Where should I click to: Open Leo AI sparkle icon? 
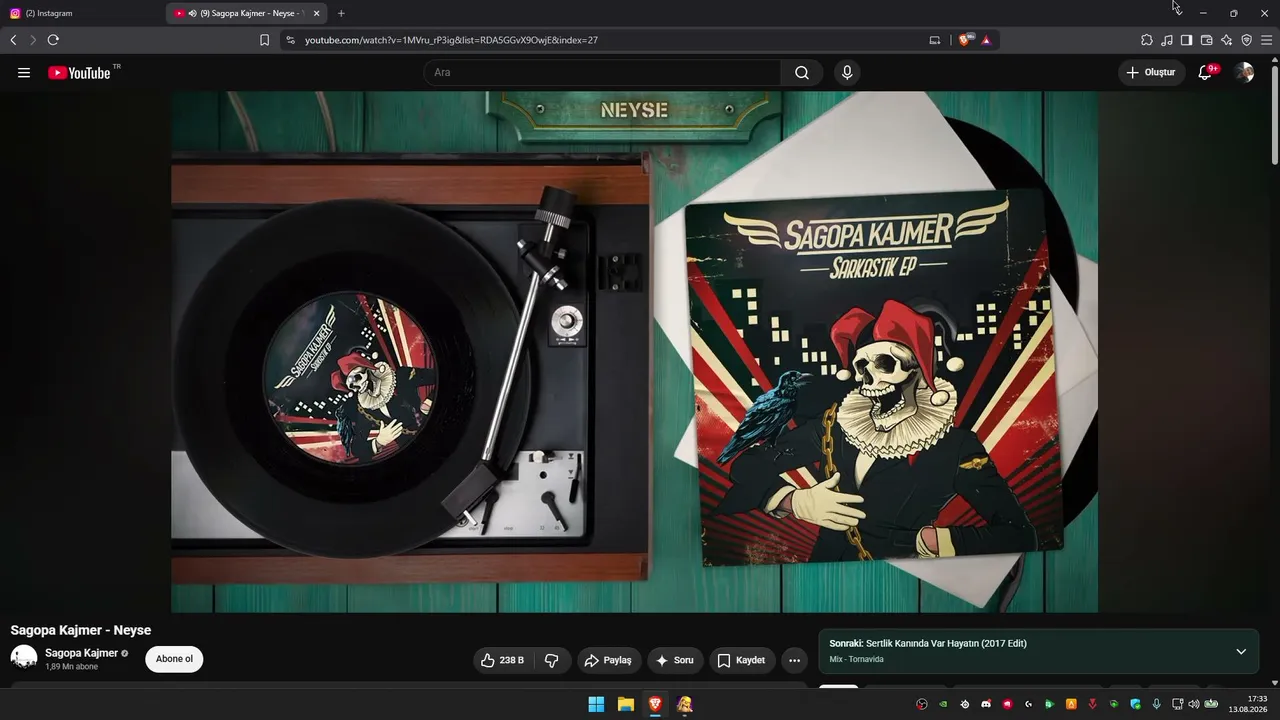pos(1226,40)
